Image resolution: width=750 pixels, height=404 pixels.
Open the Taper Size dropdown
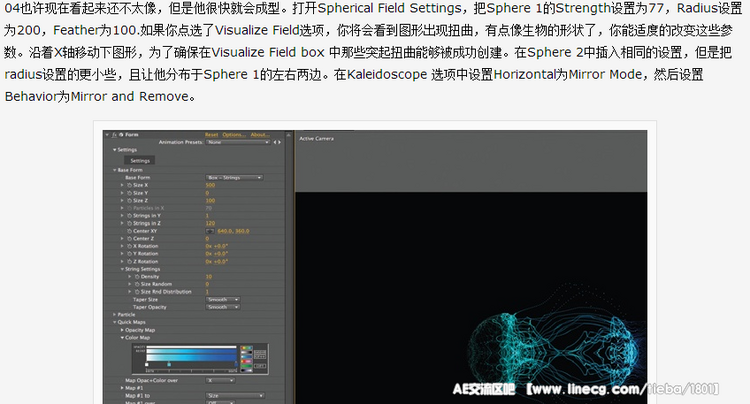(x=222, y=299)
